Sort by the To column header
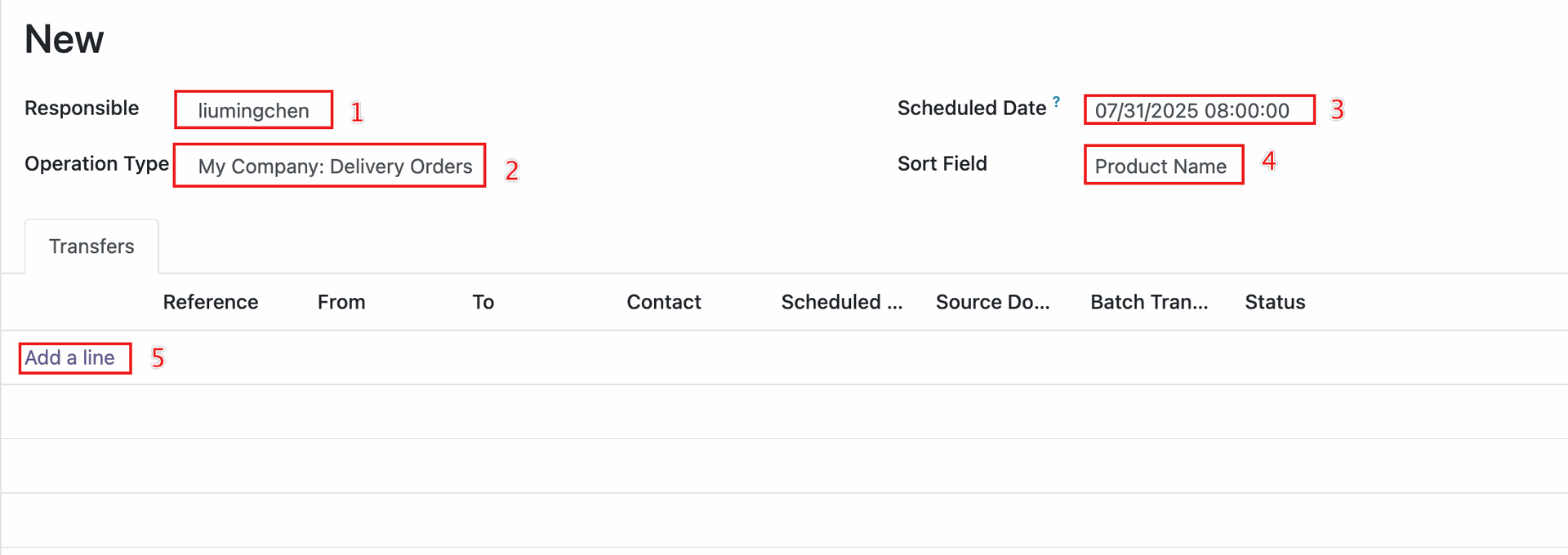1568x555 pixels. [x=483, y=302]
